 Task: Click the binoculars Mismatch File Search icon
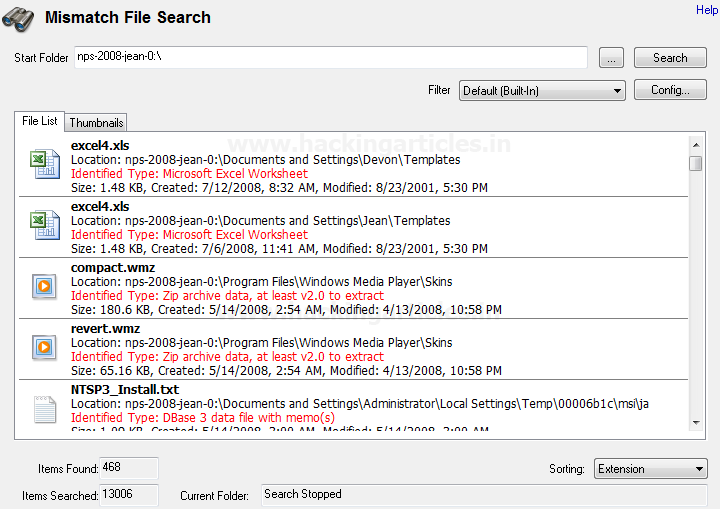pyautogui.click(x=19, y=18)
